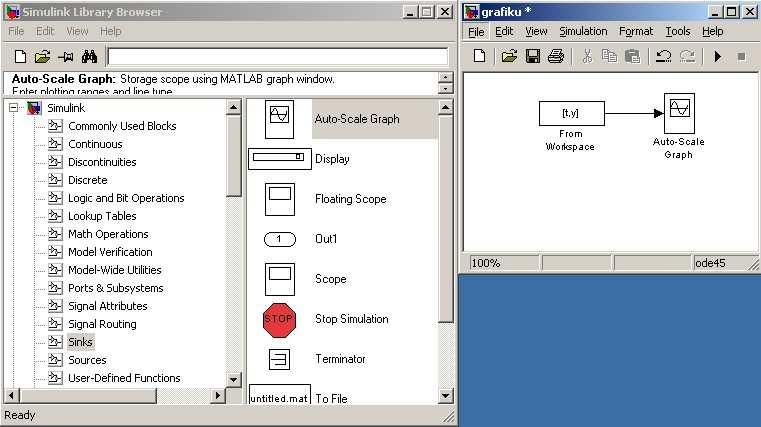761x427 pixels.
Task: Open Discrete library in tree
Action: tap(87, 180)
